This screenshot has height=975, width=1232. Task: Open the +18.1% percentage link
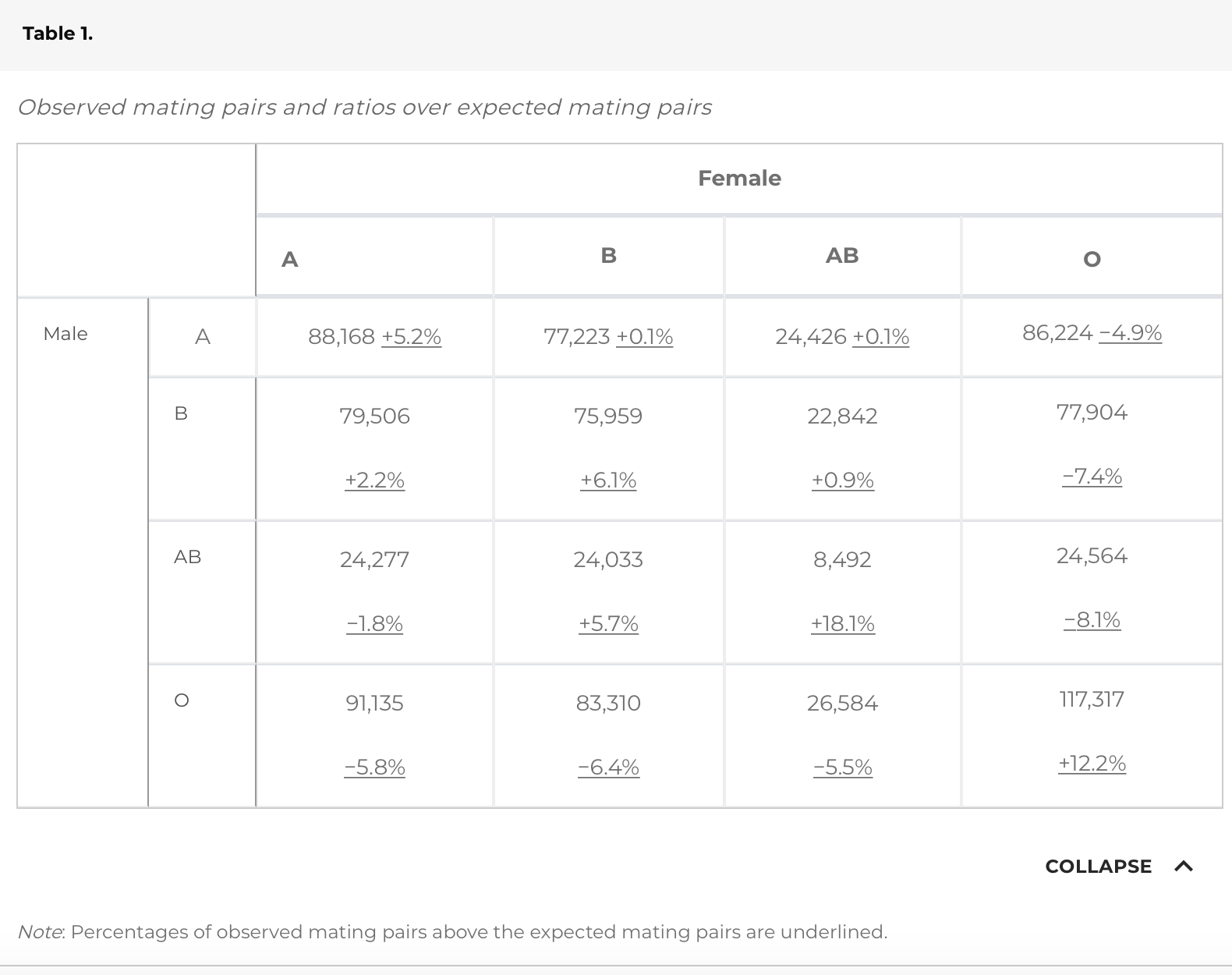pyautogui.click(x=842, y=623)
